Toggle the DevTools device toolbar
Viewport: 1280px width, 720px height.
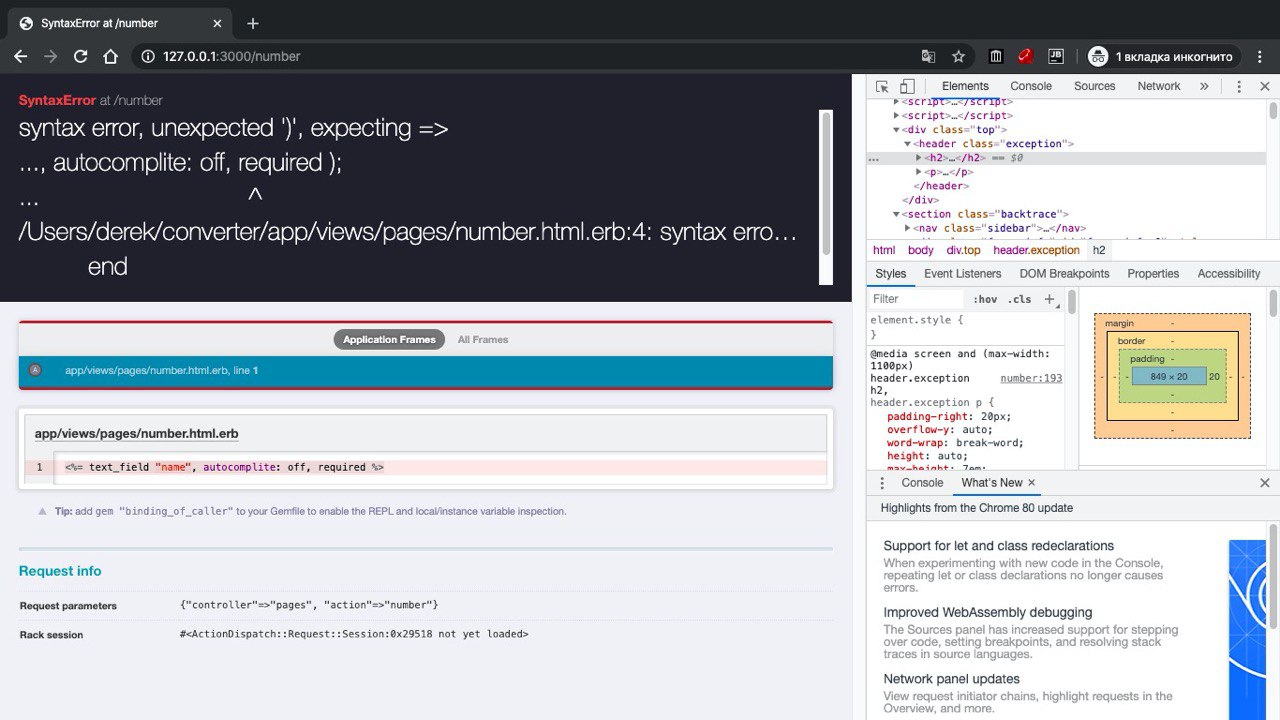coord(907,87)
